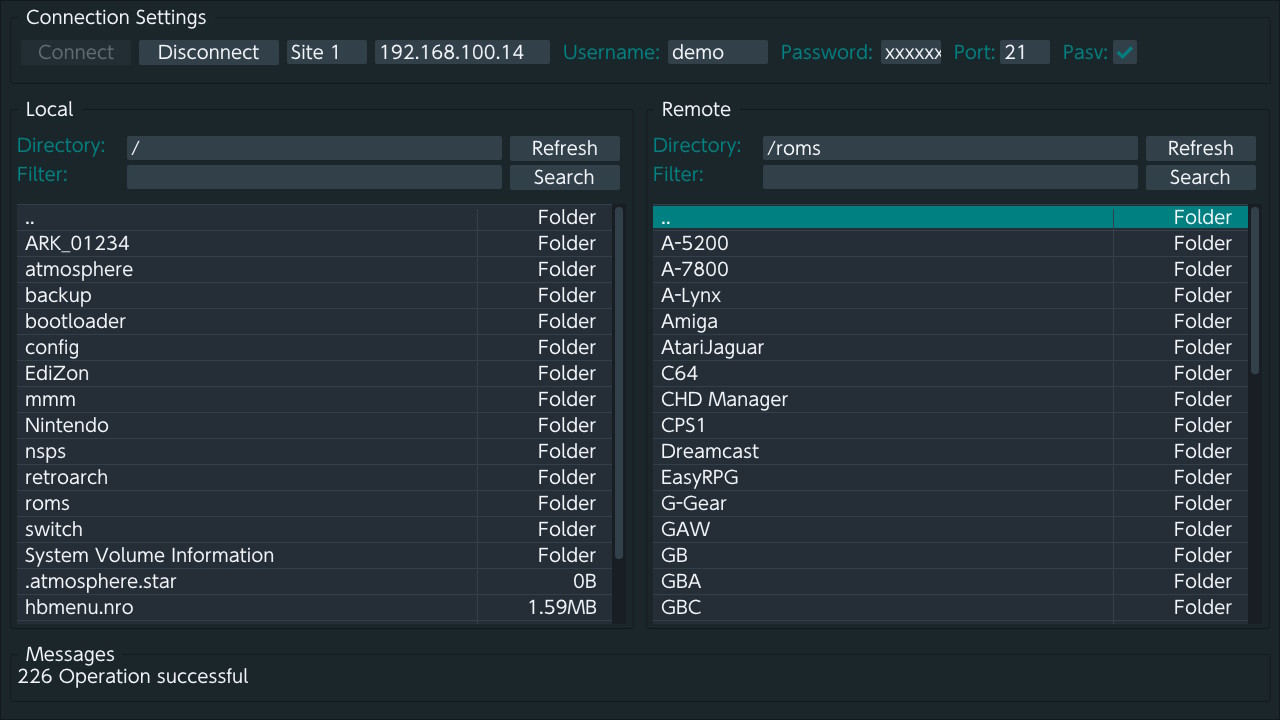Image resolution: width=1280 pixels, height=720 pixels.
Task: Select the Nintendo folder in Local list
Action: (x=67, y=425)
